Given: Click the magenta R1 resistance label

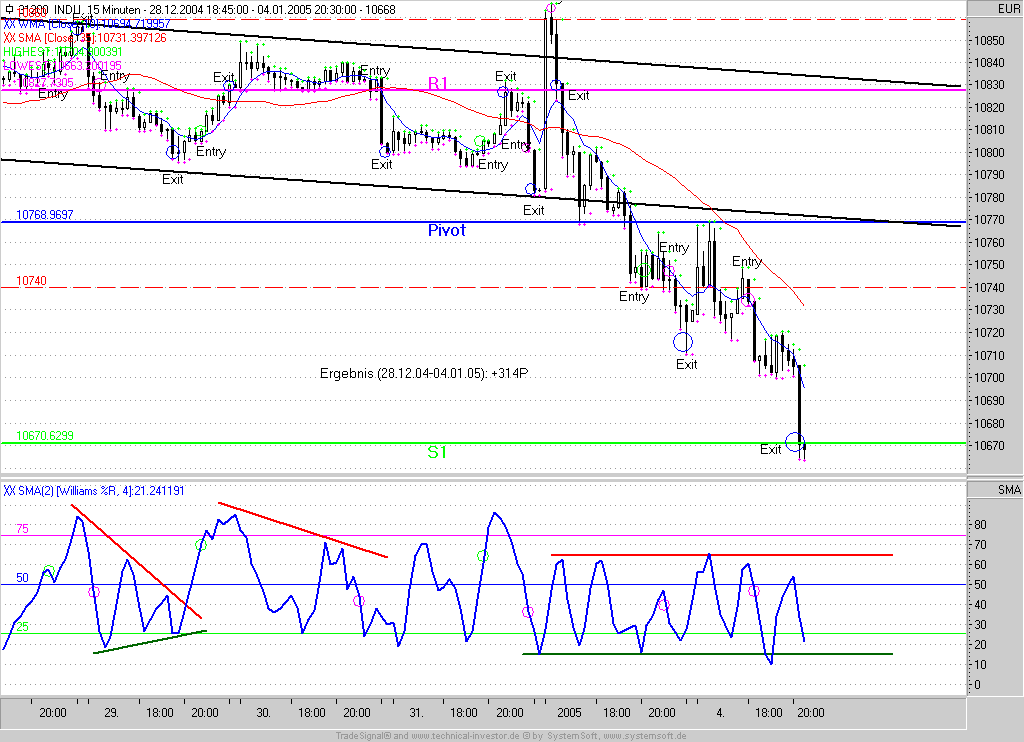Looking at the screenshot, I should tap(439, 82).
